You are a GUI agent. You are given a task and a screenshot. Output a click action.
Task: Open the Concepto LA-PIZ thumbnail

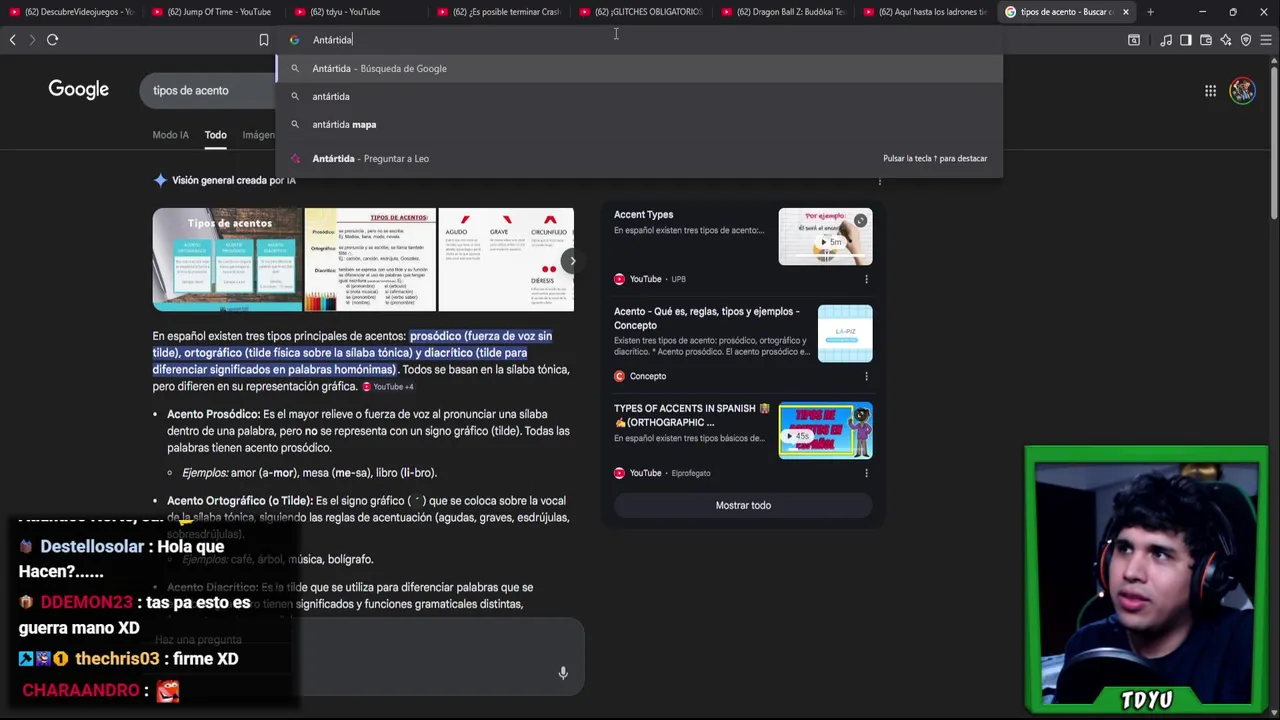pos(845,334)
